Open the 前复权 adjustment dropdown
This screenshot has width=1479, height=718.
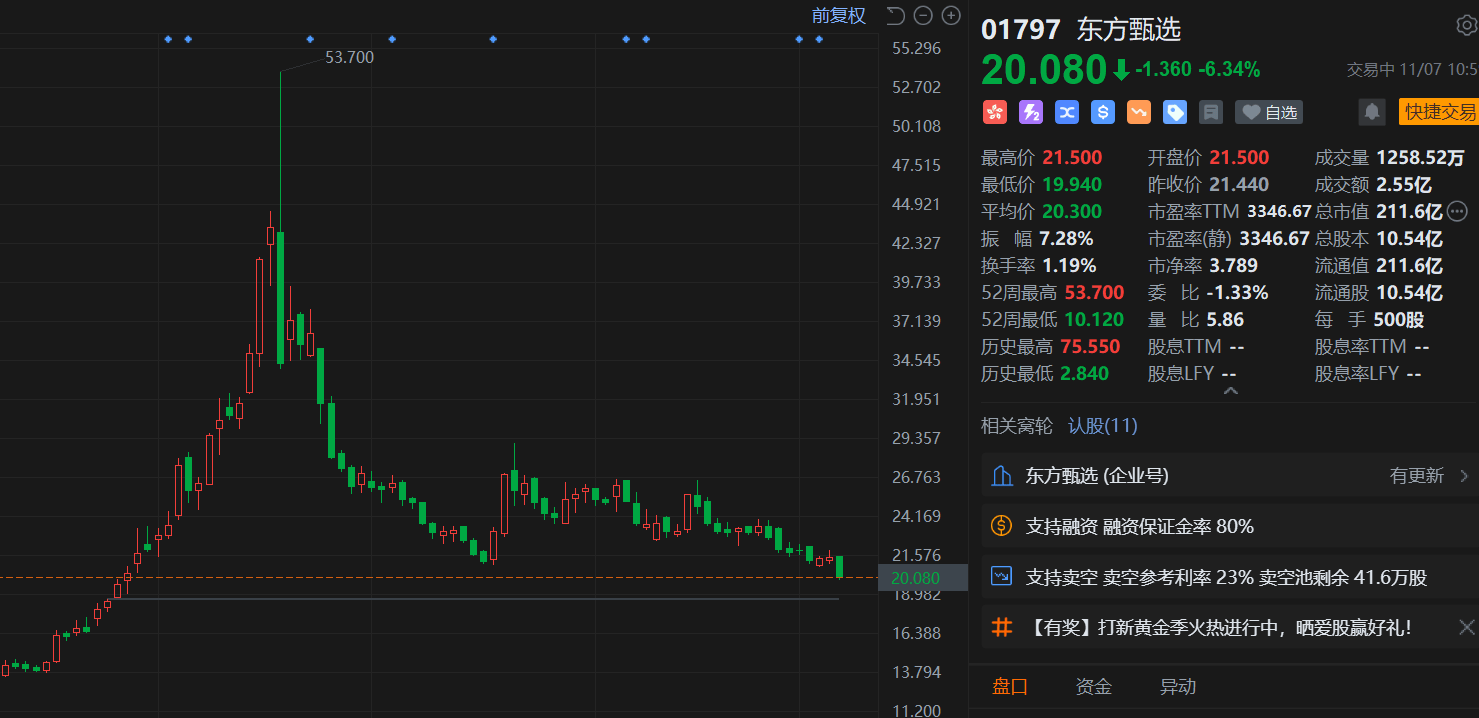[838, 15]
